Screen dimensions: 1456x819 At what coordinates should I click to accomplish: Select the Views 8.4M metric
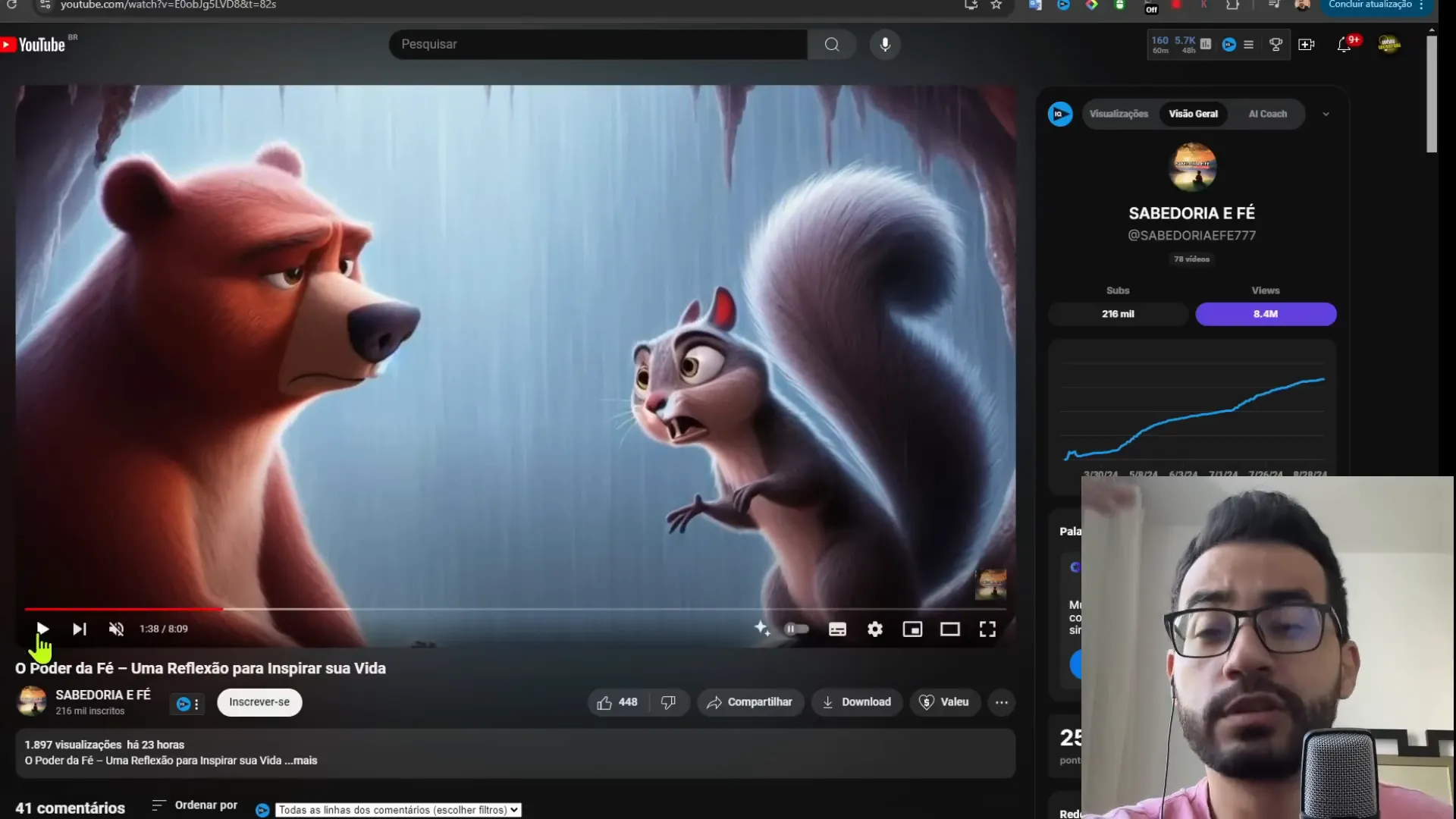(x=1266, y=314)
